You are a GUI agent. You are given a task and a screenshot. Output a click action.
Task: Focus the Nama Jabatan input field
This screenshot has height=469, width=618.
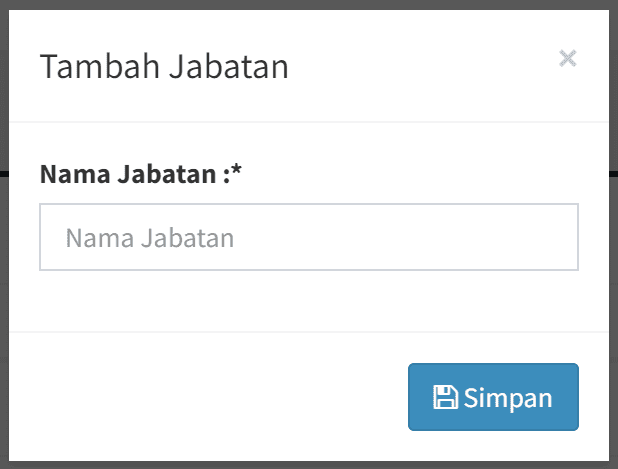point(309,238)
